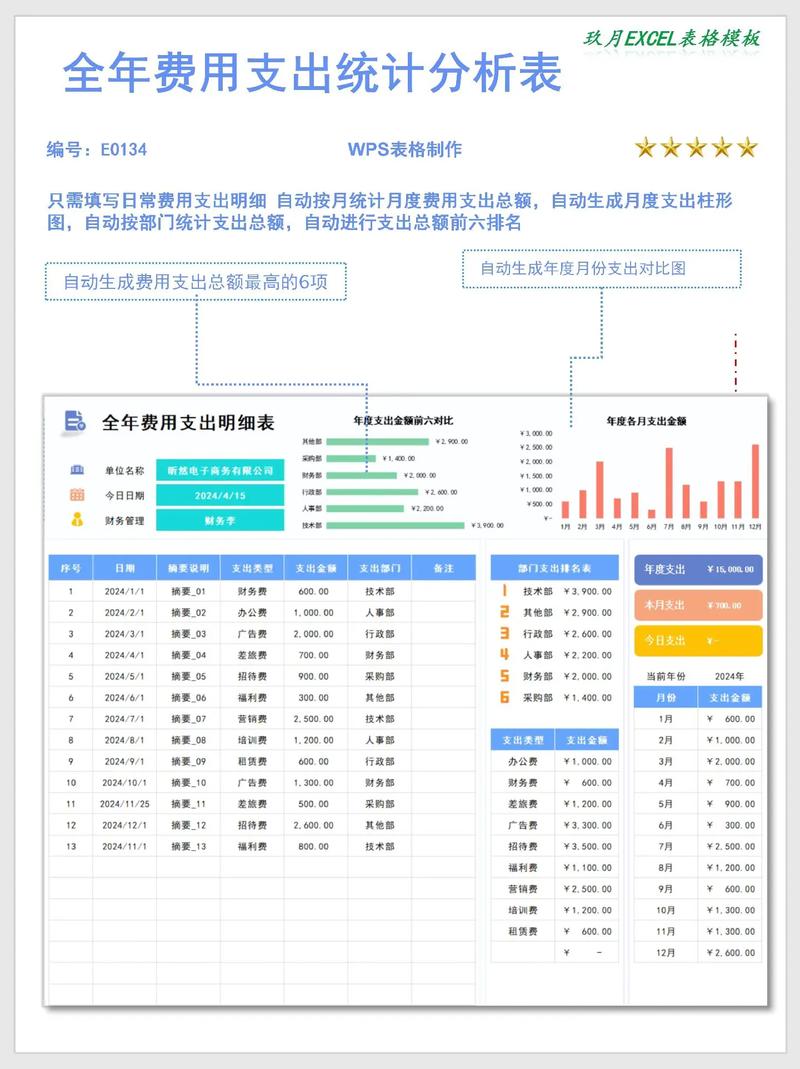Image resolution: width=800 pixels, height=1069 pixels.
Task: Select the date field showing 2024/4/15
Action: tap(220, 496)
